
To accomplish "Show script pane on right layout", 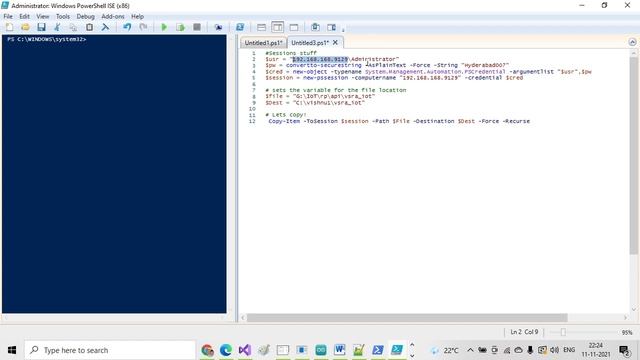I will [x=278, y=27].
